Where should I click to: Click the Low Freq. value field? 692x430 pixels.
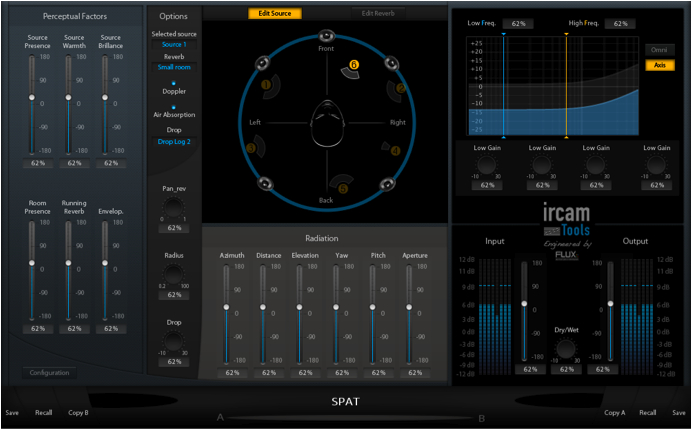click(518, 24)
